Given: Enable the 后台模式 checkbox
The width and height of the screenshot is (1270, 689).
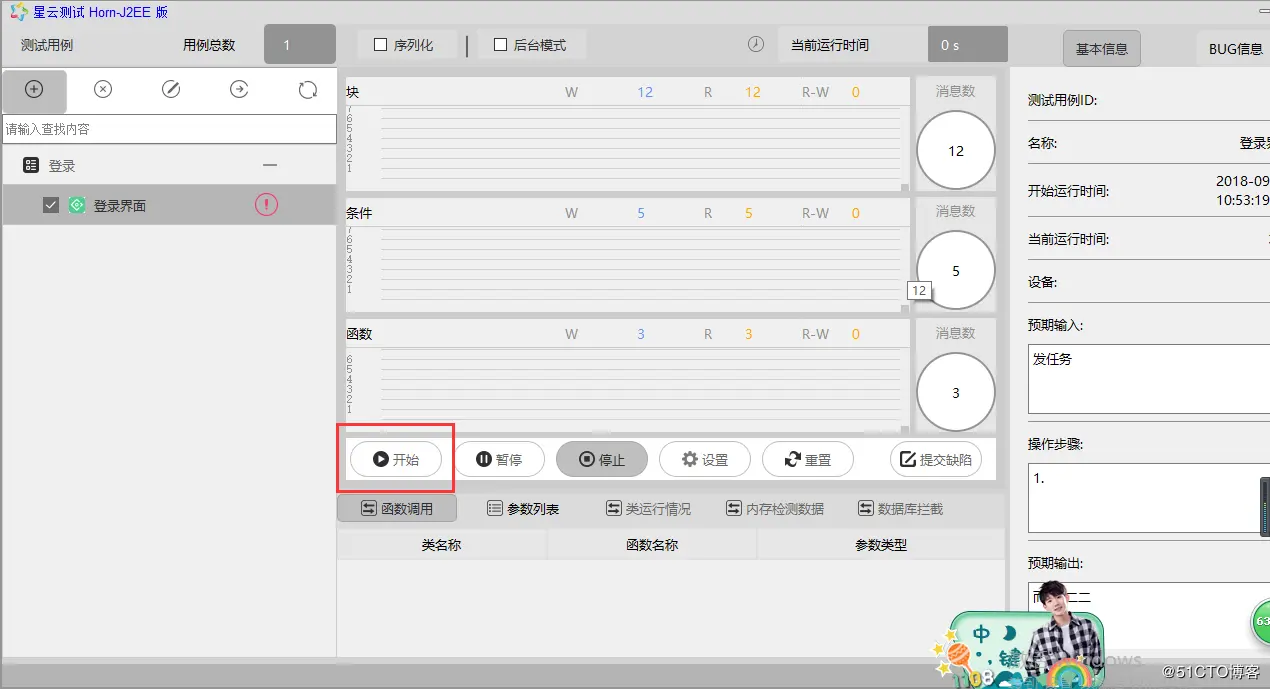Looking at the screenshot, I should click(x=500, y=45).
